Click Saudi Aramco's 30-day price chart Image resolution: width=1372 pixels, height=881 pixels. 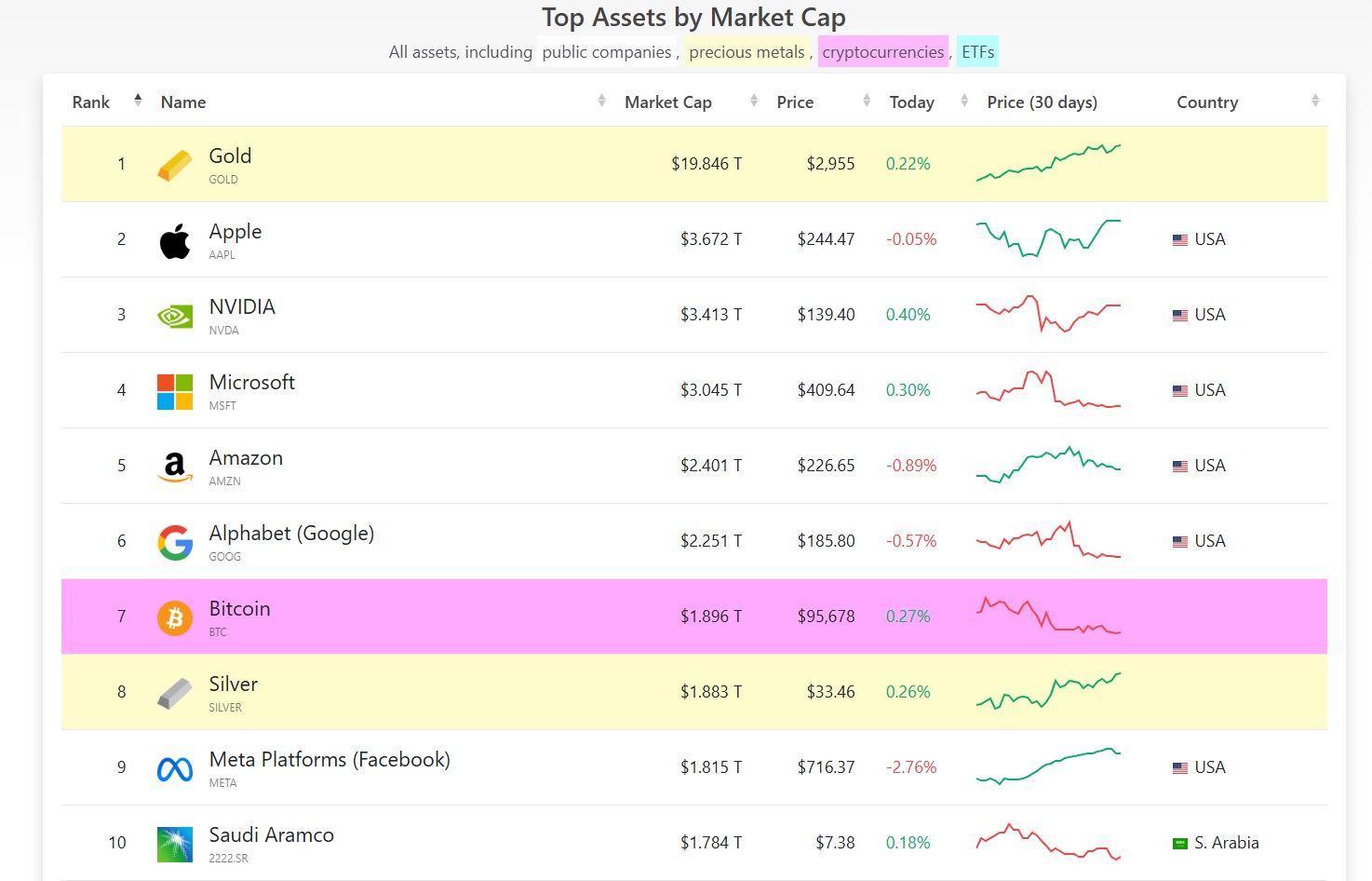(x=1048, y=842)
